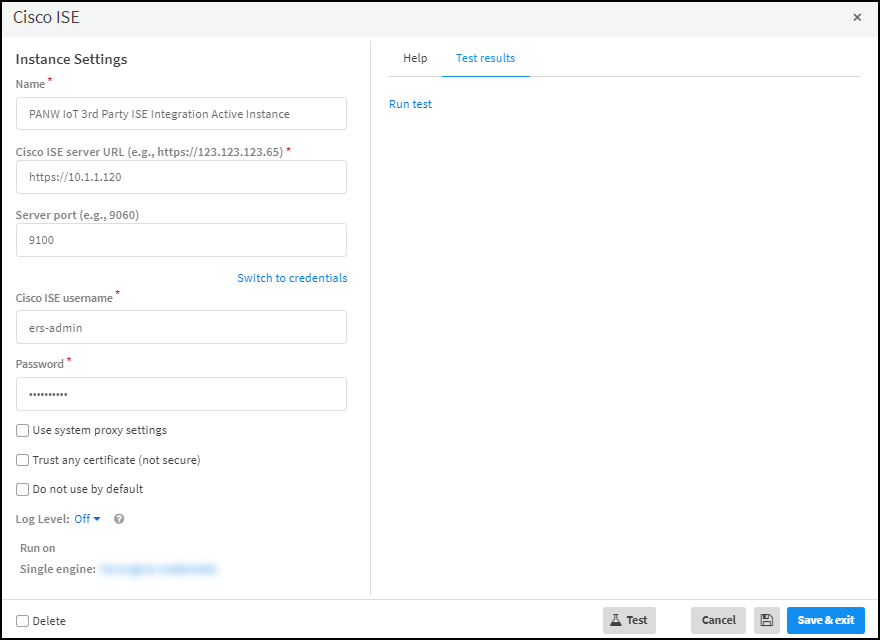The height and width of the screenshot is (640, 880).
Task: Click the Log Level help question icon
Action: point(119,519)
